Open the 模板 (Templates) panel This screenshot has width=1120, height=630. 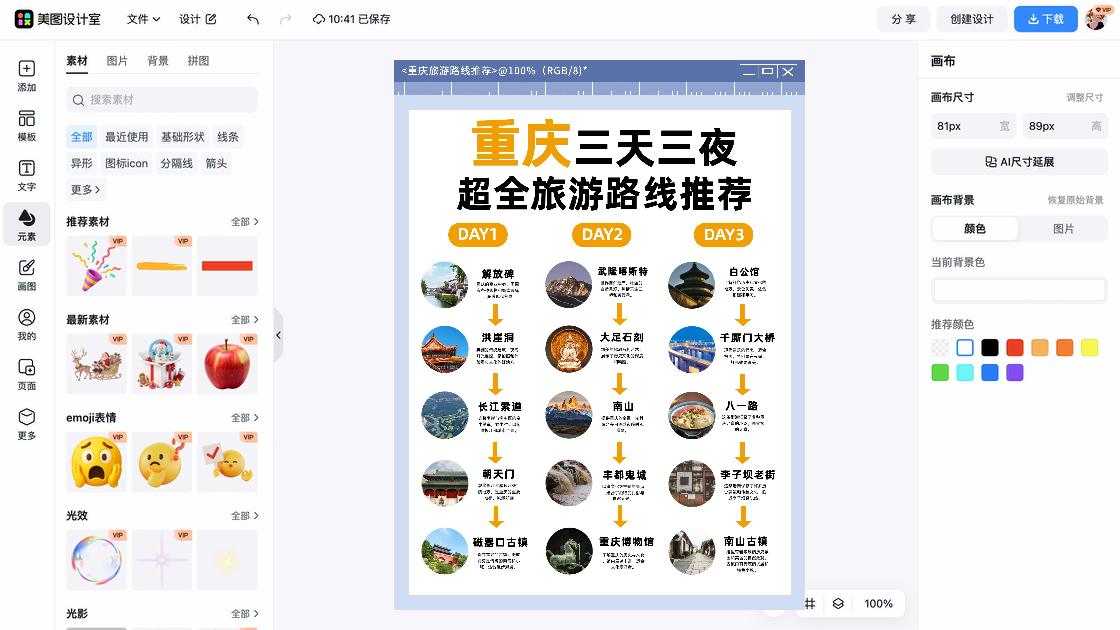click(26, 128)
